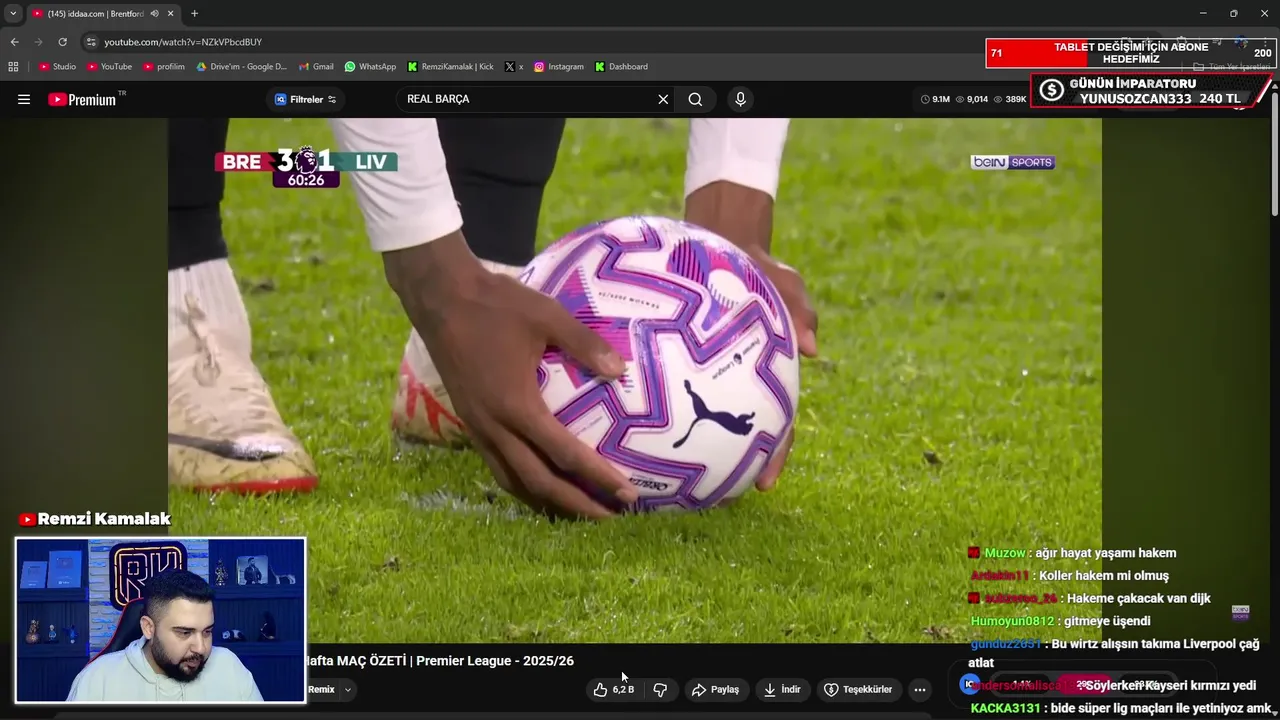Click chat message from Muzow
Screen dimensions: 1280x720
pos(1072,553)
